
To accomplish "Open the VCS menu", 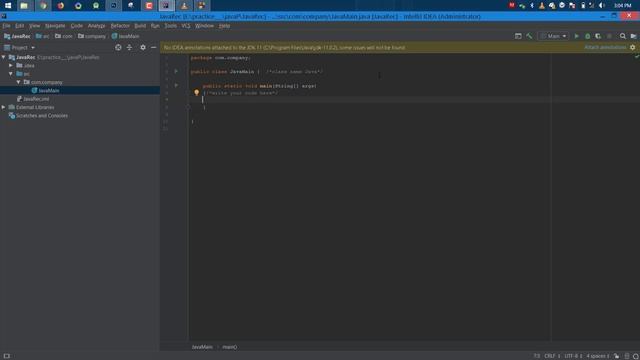I will tap(186, 26).
